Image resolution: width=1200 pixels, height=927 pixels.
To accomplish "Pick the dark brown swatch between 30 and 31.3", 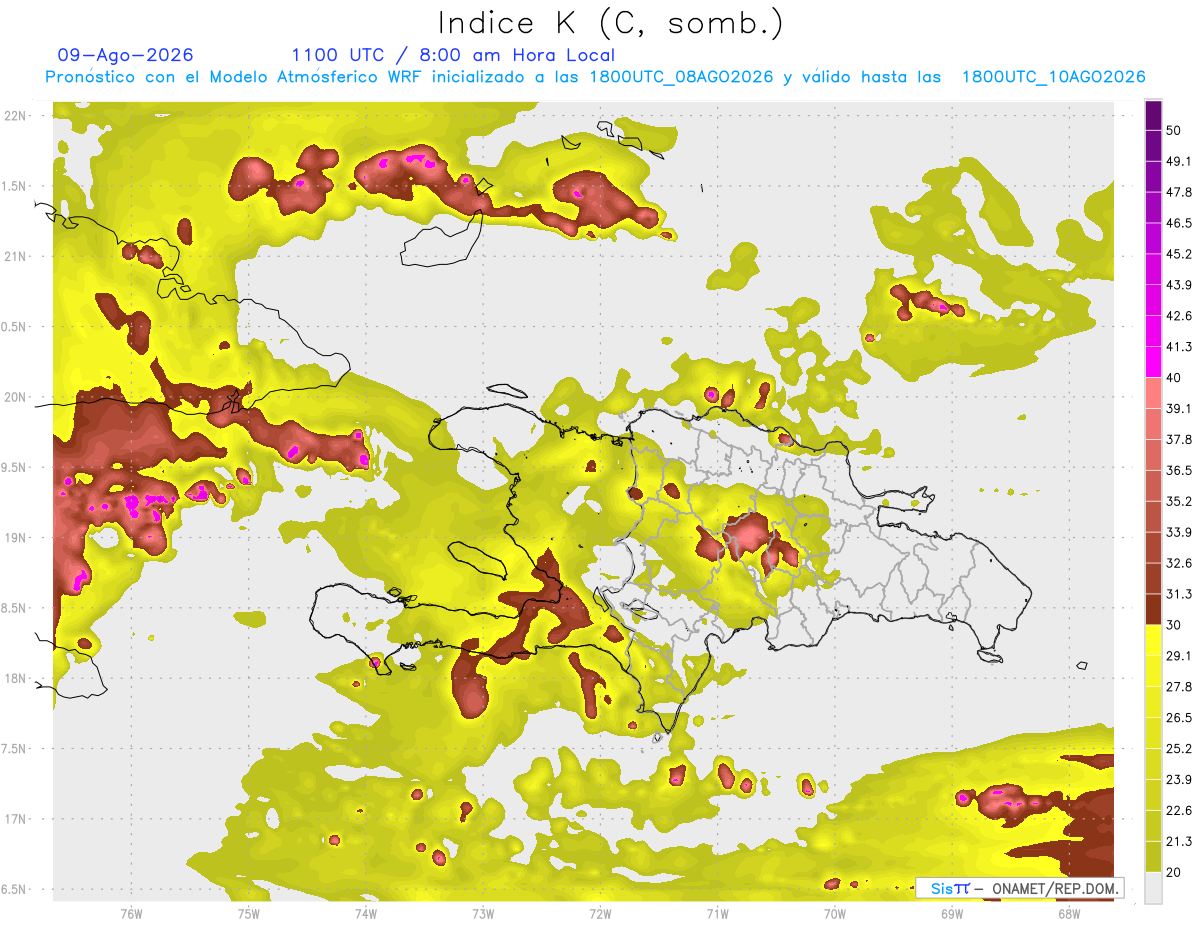I will (1153, 610).
